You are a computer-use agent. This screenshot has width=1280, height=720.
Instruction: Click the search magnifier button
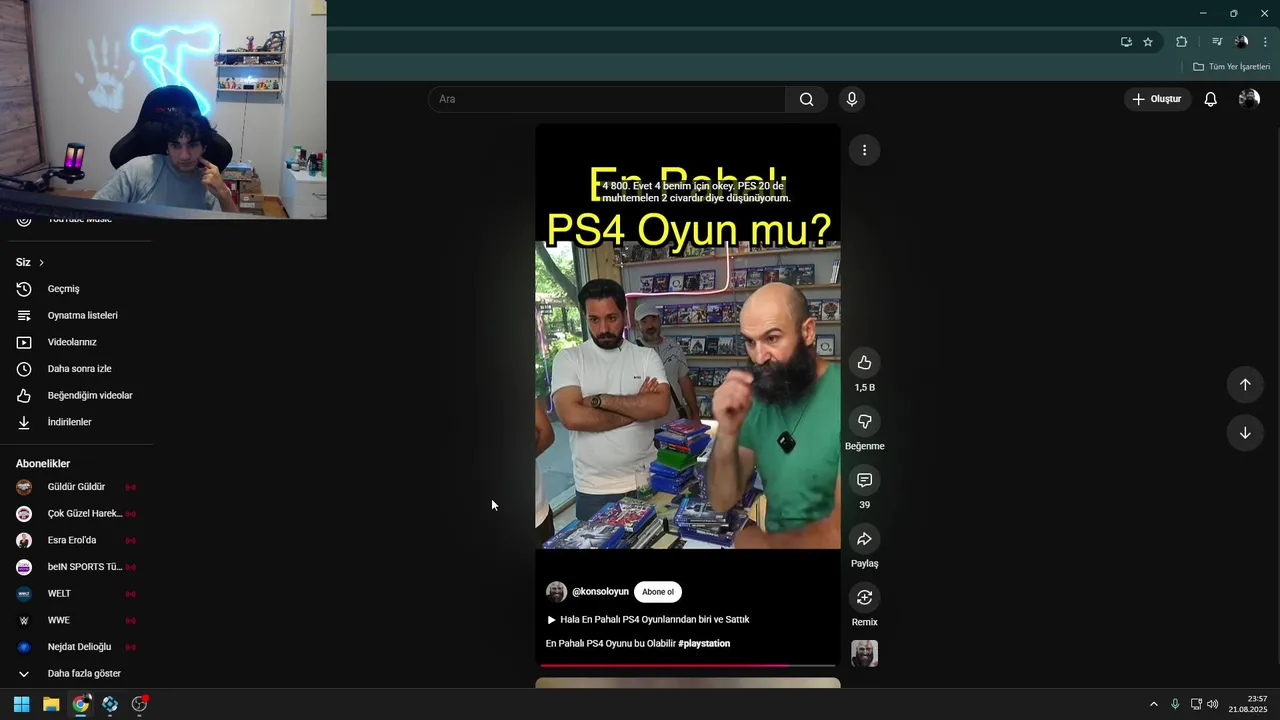point(806,99)
